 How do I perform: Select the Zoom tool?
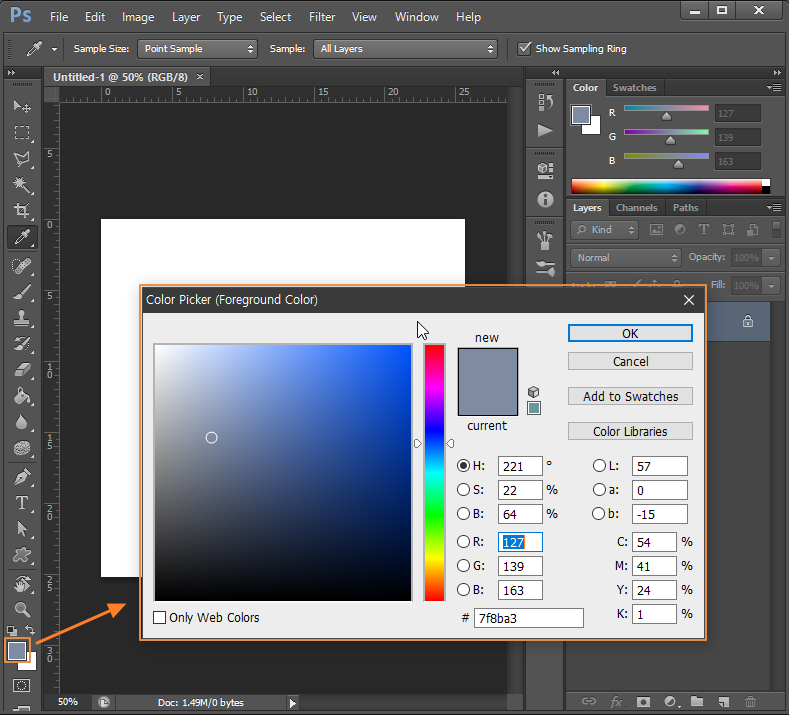tap(22, 610)
